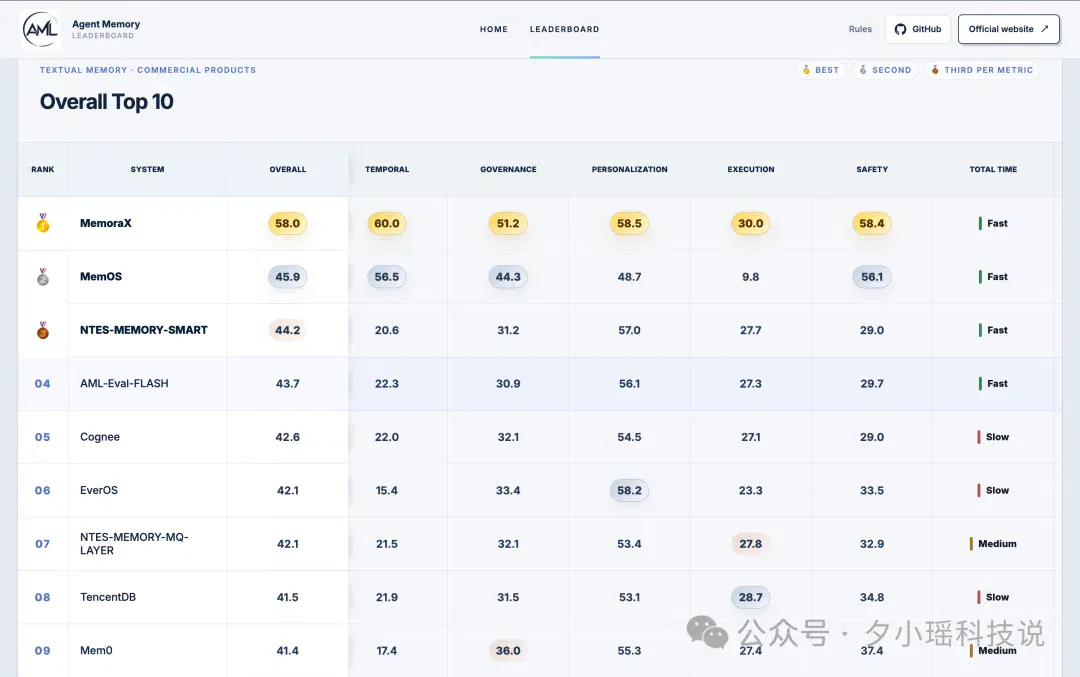Select the EverOS system name
This screenshot has height=677, width=1080.
[x=98, y=490]
